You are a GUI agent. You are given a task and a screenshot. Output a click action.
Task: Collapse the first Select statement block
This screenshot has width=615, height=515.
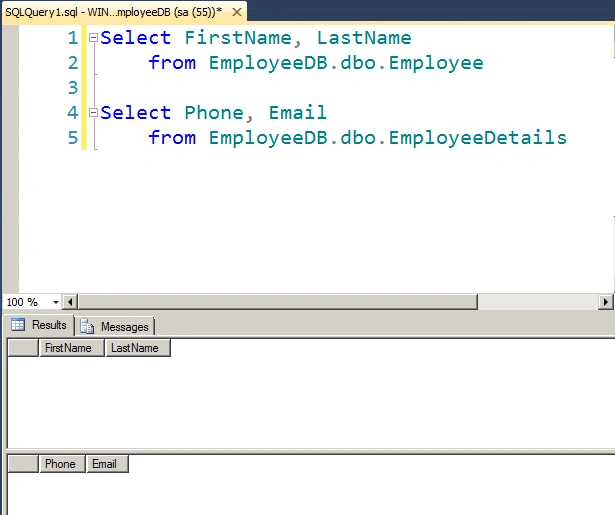click(x=93, y=38)
